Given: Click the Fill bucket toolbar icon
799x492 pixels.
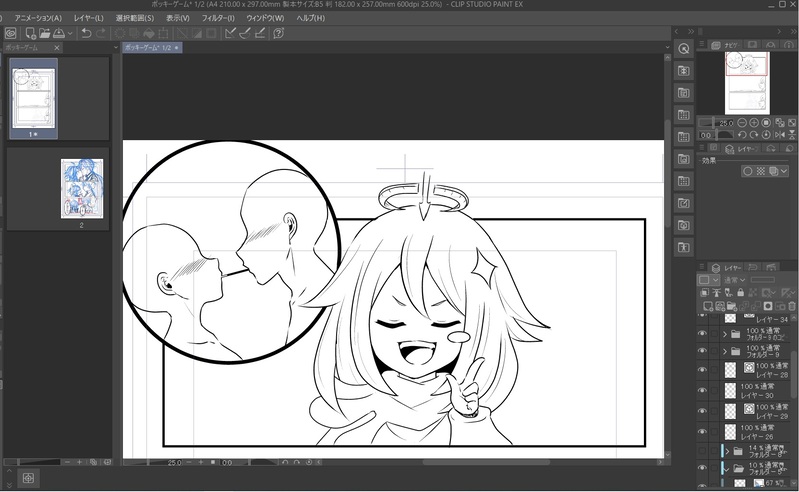Looking at the screenshot, I should pyautogui.click(x=149, y=34).
